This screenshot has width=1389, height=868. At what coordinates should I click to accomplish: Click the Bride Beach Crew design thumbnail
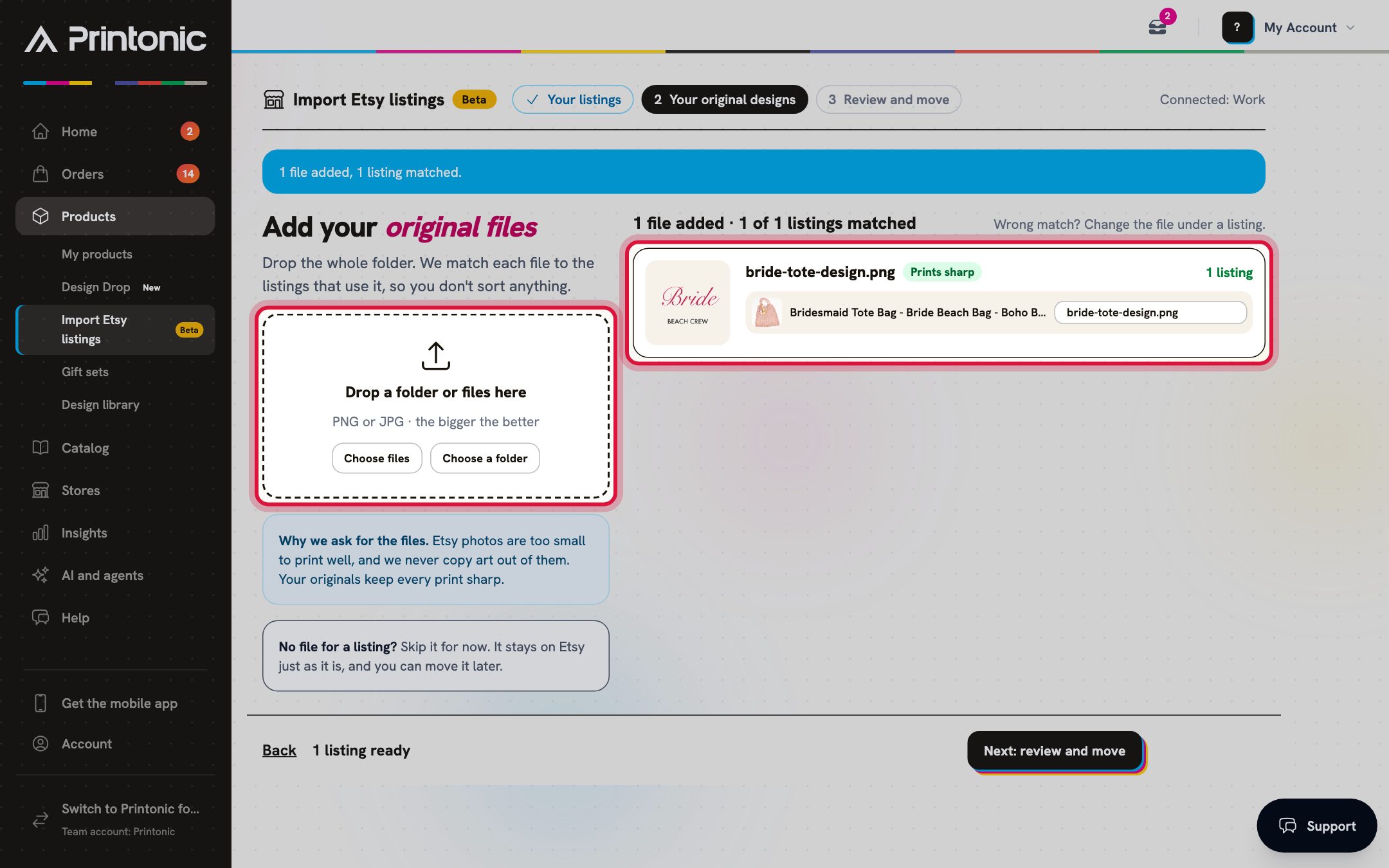pyautogui.click(x=687, y=303)
